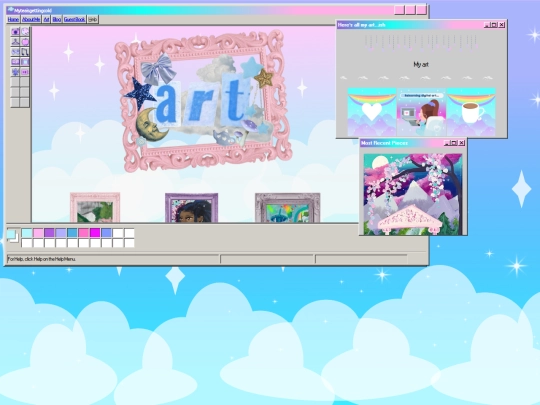Pick the medium blue palette swatch
This screenshot has width=540, height=405.
pyautogui.click(x=72, y=233)
